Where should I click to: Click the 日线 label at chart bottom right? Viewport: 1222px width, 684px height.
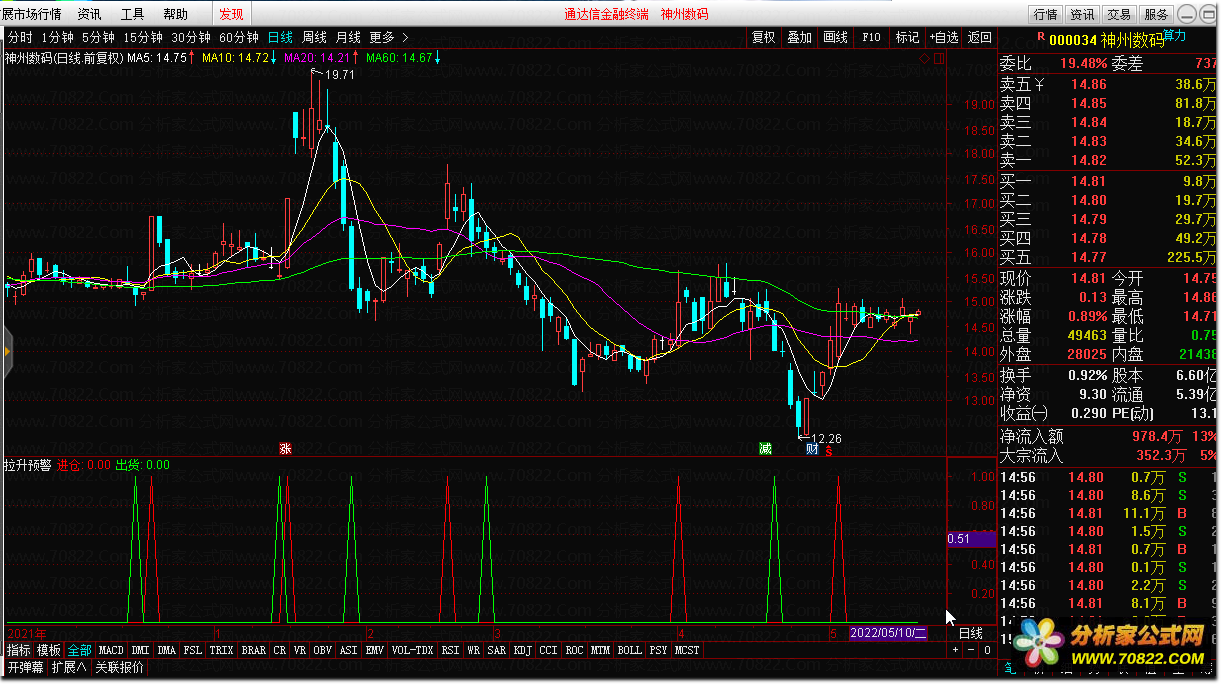[971, 633]
